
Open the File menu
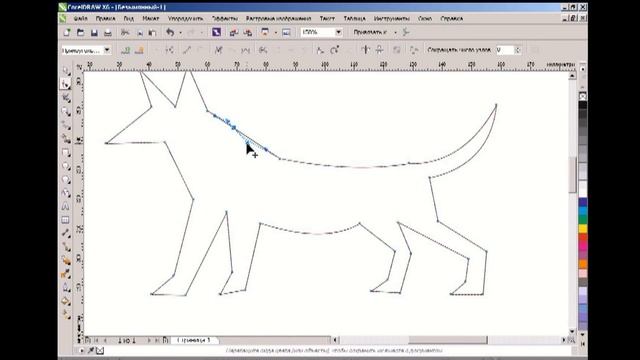pyautogui.click(x=80, y=18)
